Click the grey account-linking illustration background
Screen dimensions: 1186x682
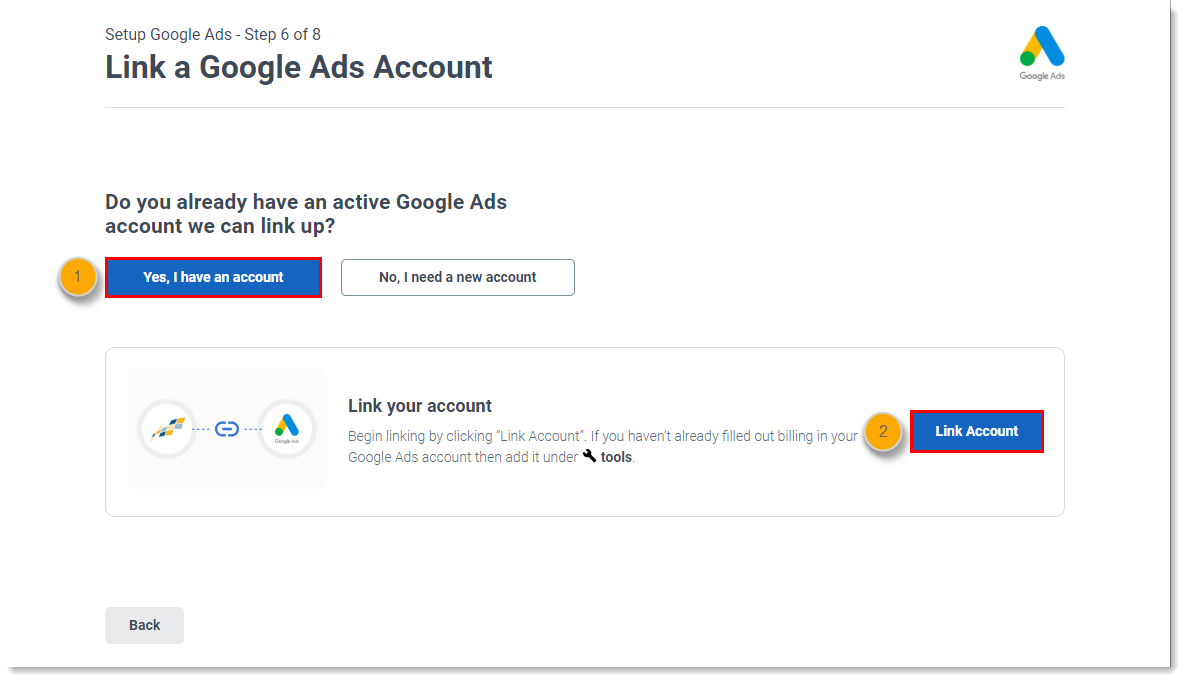tap(227, 470)
